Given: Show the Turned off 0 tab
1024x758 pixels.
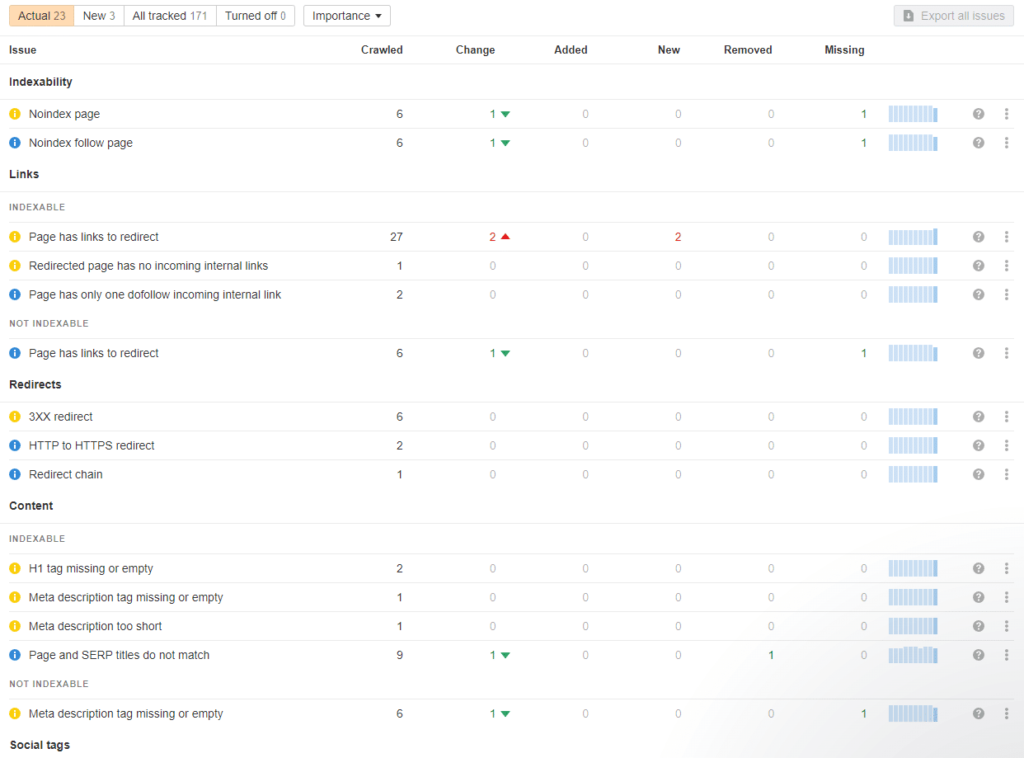Looking at the screenshot, I should [255, 16].
